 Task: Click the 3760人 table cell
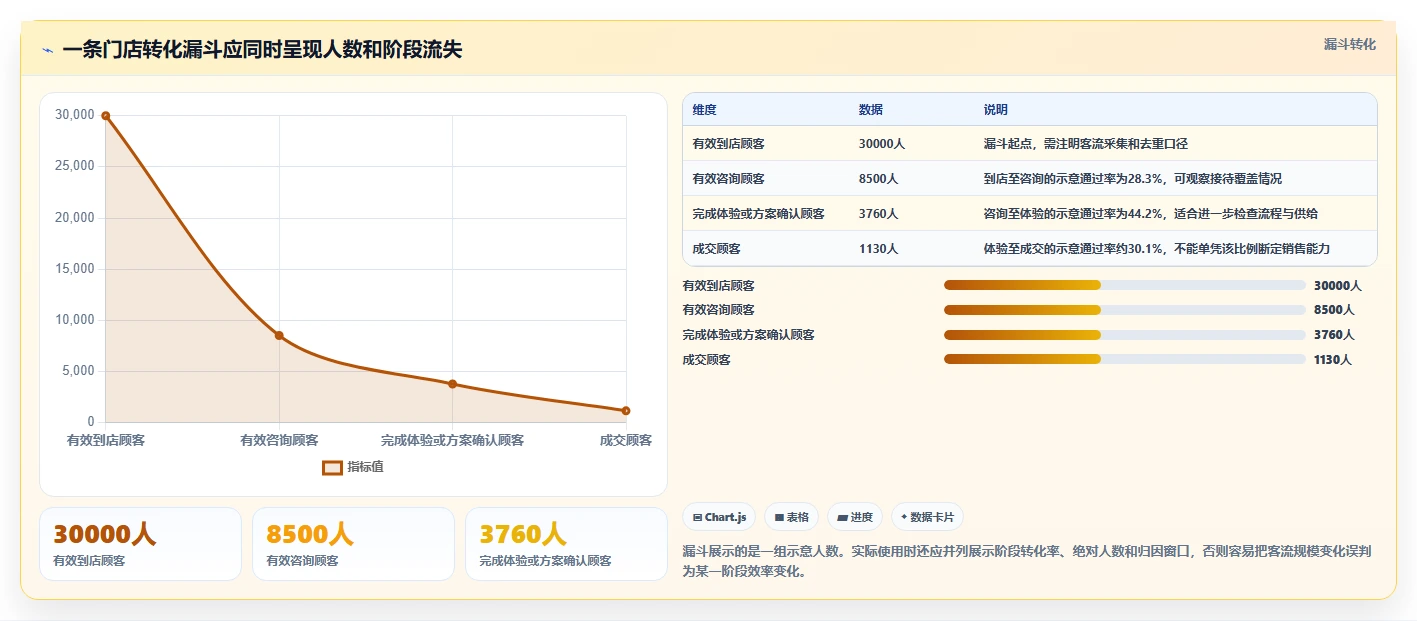(x=911, y=214)
